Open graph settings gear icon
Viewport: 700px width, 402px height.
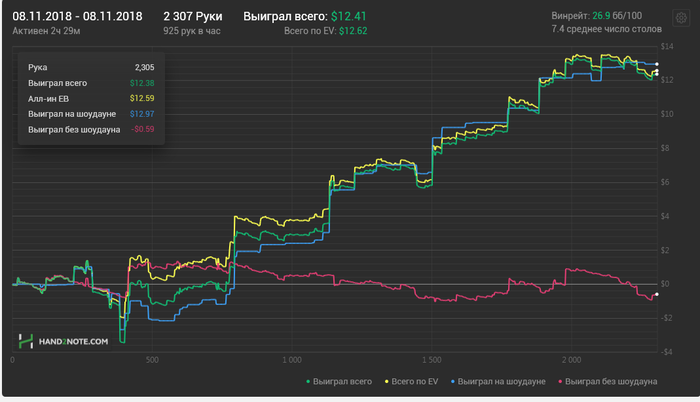point(681,18)
